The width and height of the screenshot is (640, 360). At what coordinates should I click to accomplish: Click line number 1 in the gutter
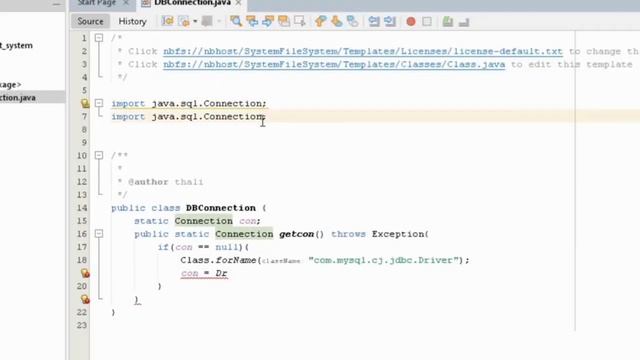coord(84,38)
